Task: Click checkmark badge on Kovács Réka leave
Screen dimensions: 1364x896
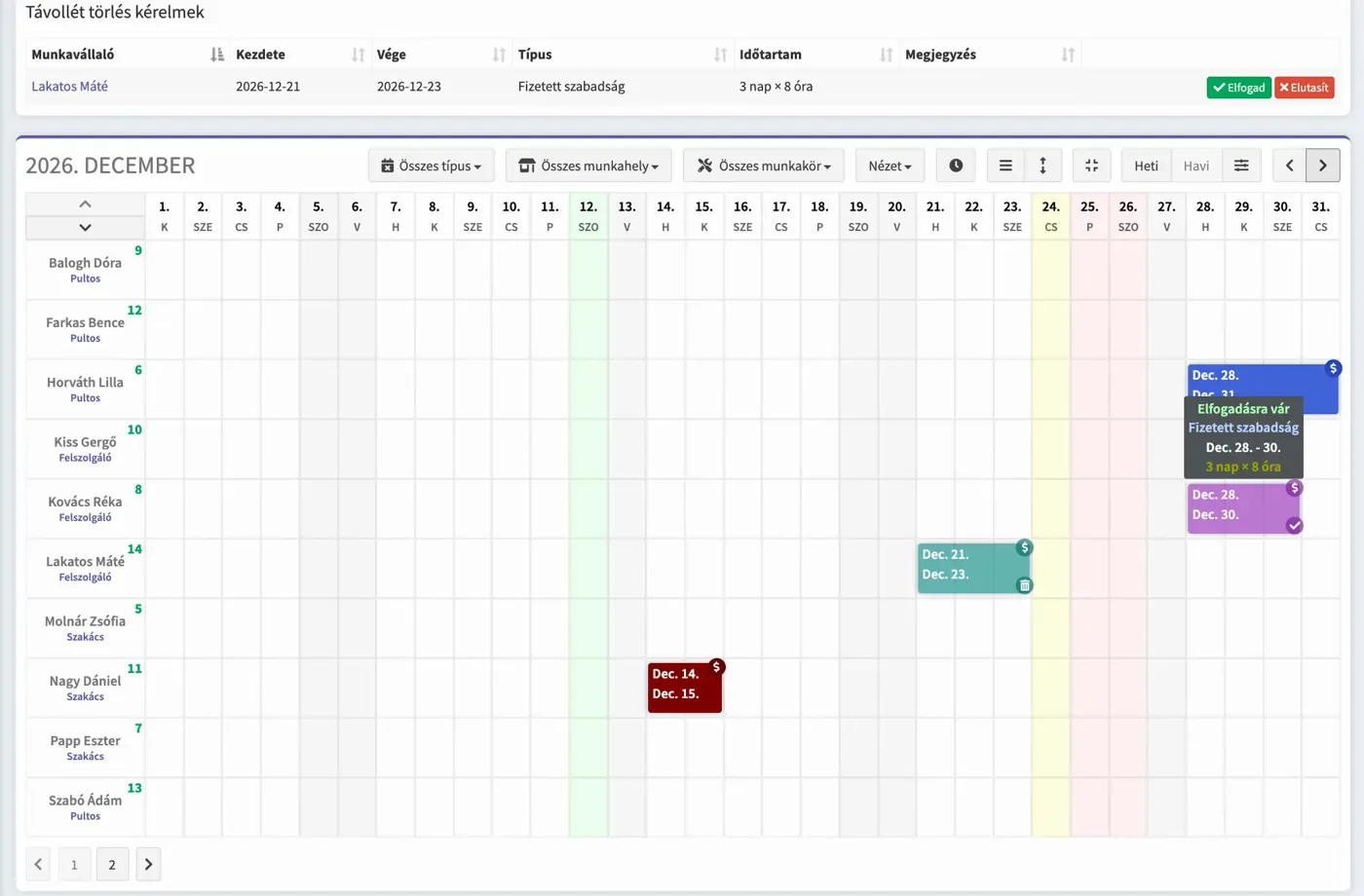Action: (1294, 526)
